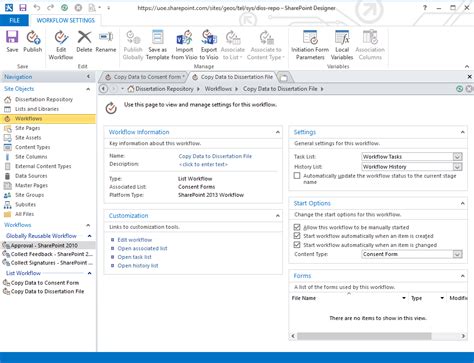Select Data Sources in navigation
This screenshot has width=474, height=363.
point(31,176)
